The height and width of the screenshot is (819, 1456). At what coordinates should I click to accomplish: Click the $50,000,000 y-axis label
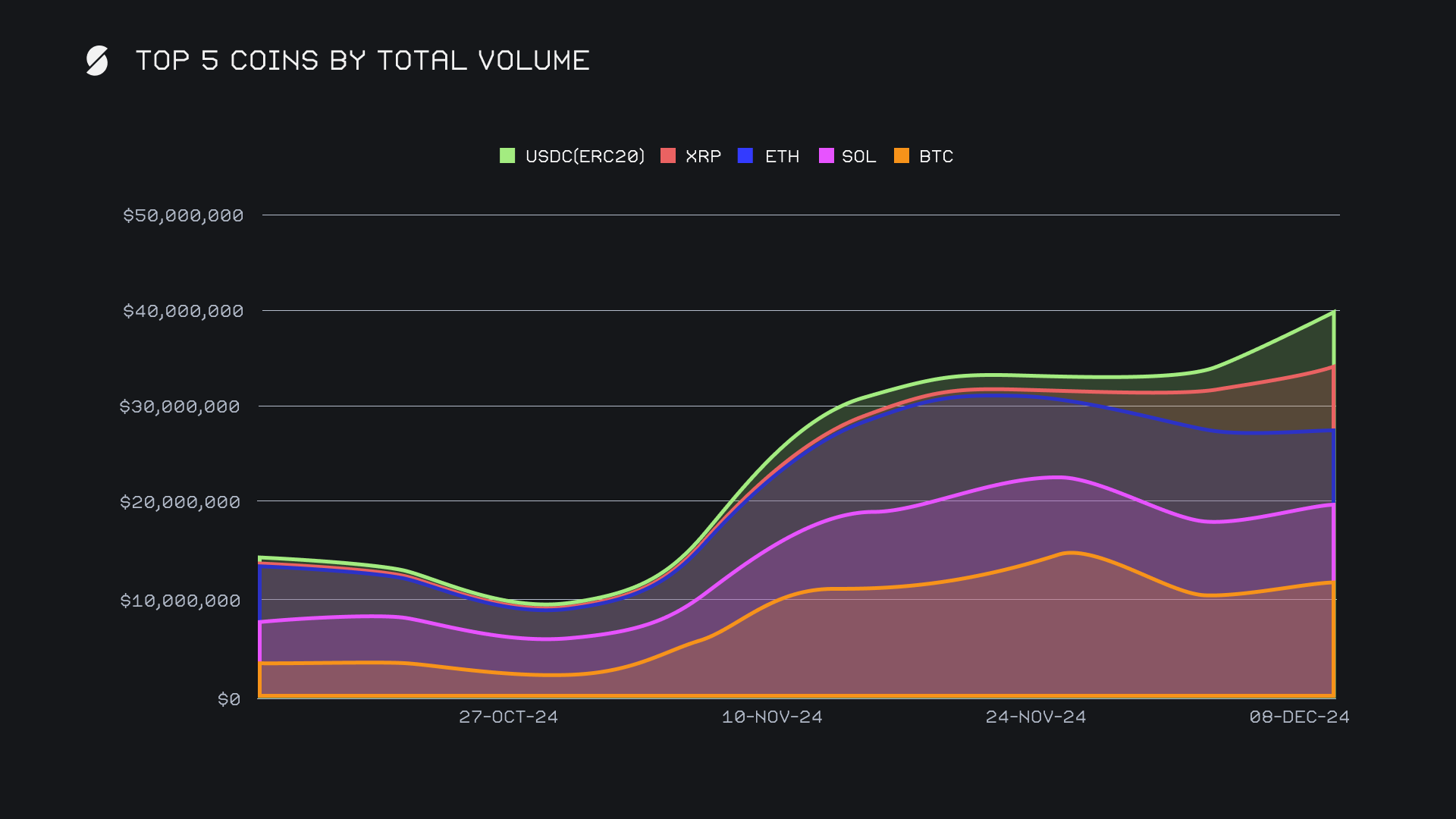tap(183, 215)
